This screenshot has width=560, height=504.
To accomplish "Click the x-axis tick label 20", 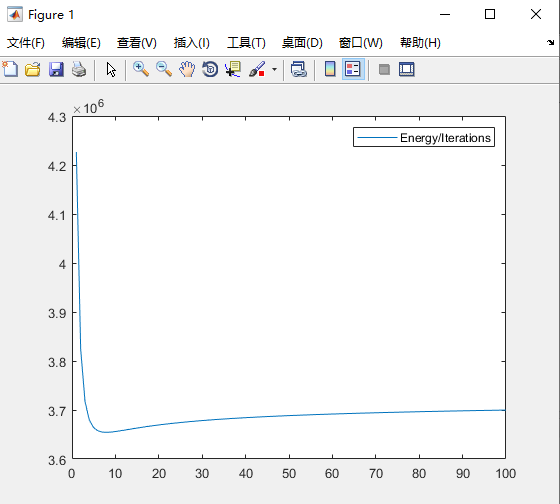I will [x=159, y=474].
